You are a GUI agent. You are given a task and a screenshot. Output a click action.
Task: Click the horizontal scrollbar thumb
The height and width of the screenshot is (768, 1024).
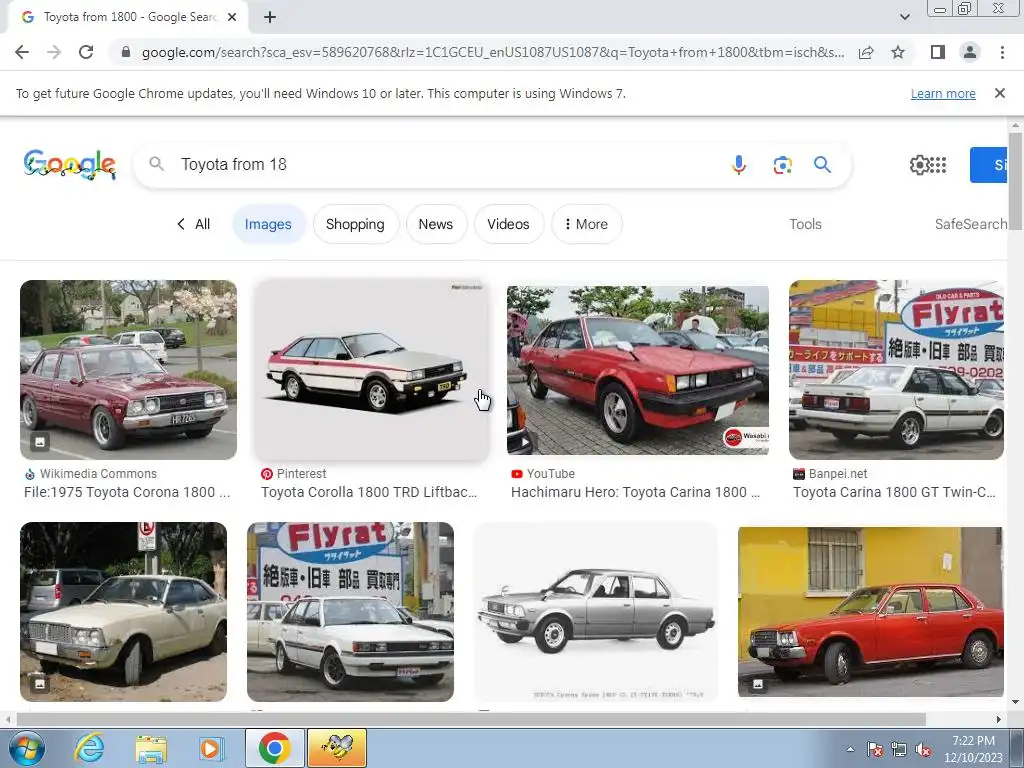pos(471,720)
